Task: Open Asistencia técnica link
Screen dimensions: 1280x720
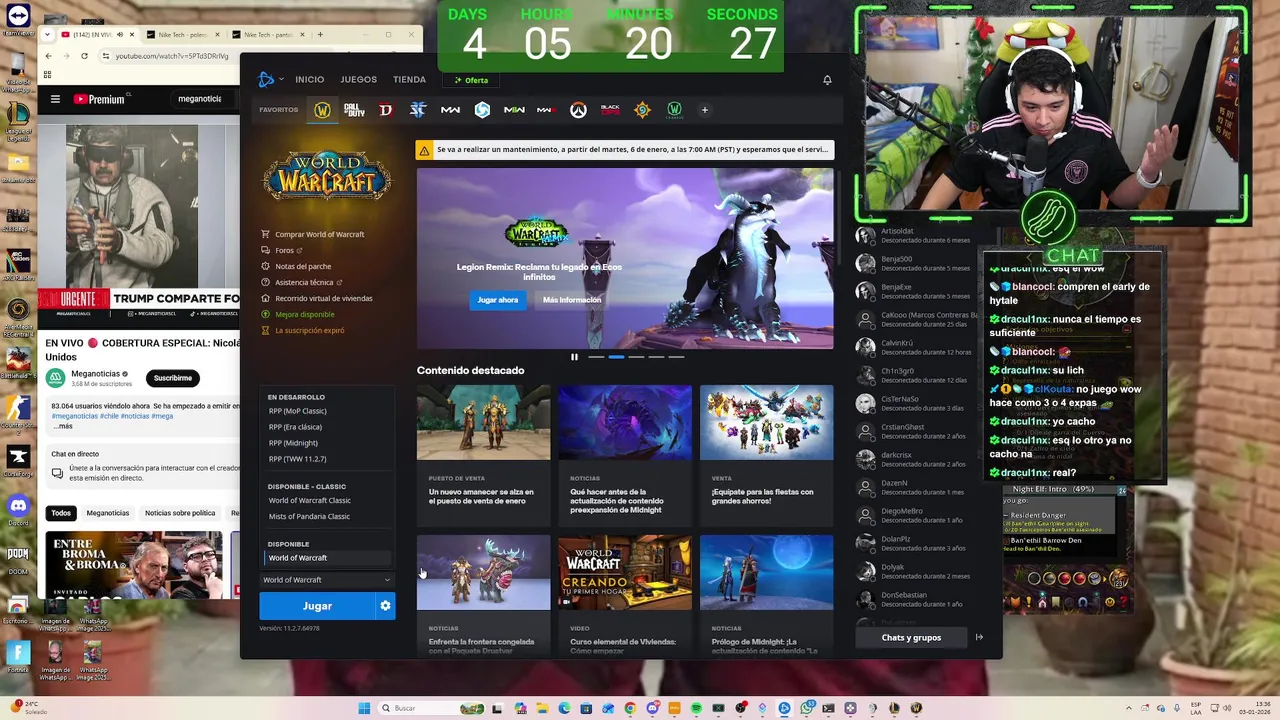Action: pos(304,282)
